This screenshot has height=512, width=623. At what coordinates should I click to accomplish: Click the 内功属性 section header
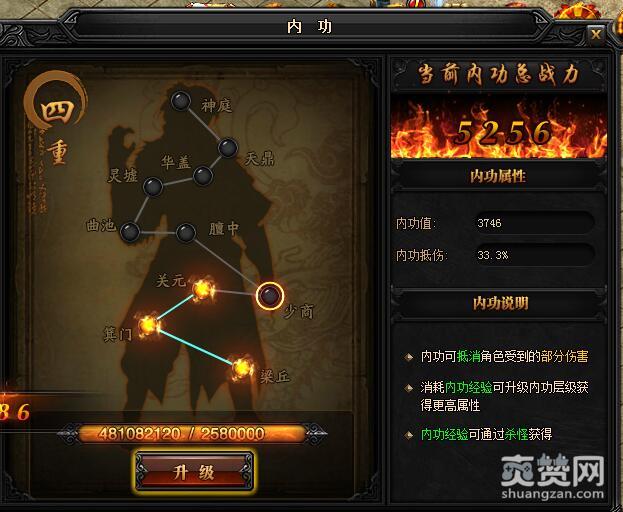click(x=498, y=176)
